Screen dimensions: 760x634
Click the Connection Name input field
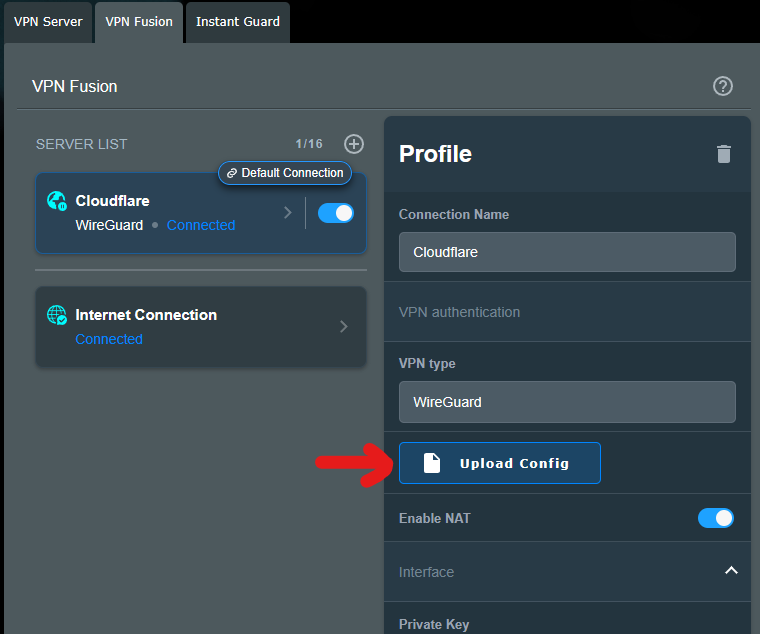coord(566,252)
